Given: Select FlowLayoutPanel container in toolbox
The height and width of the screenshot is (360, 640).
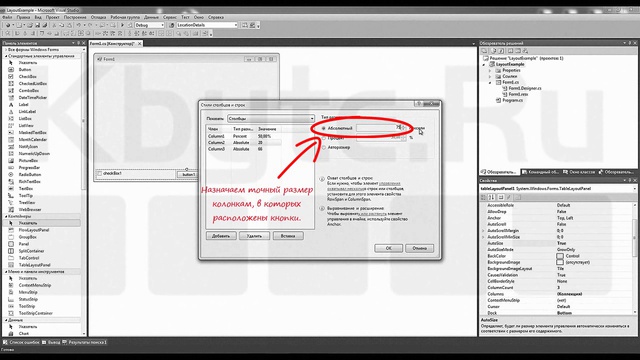Looking at the screenshot, I should point(34,230).
